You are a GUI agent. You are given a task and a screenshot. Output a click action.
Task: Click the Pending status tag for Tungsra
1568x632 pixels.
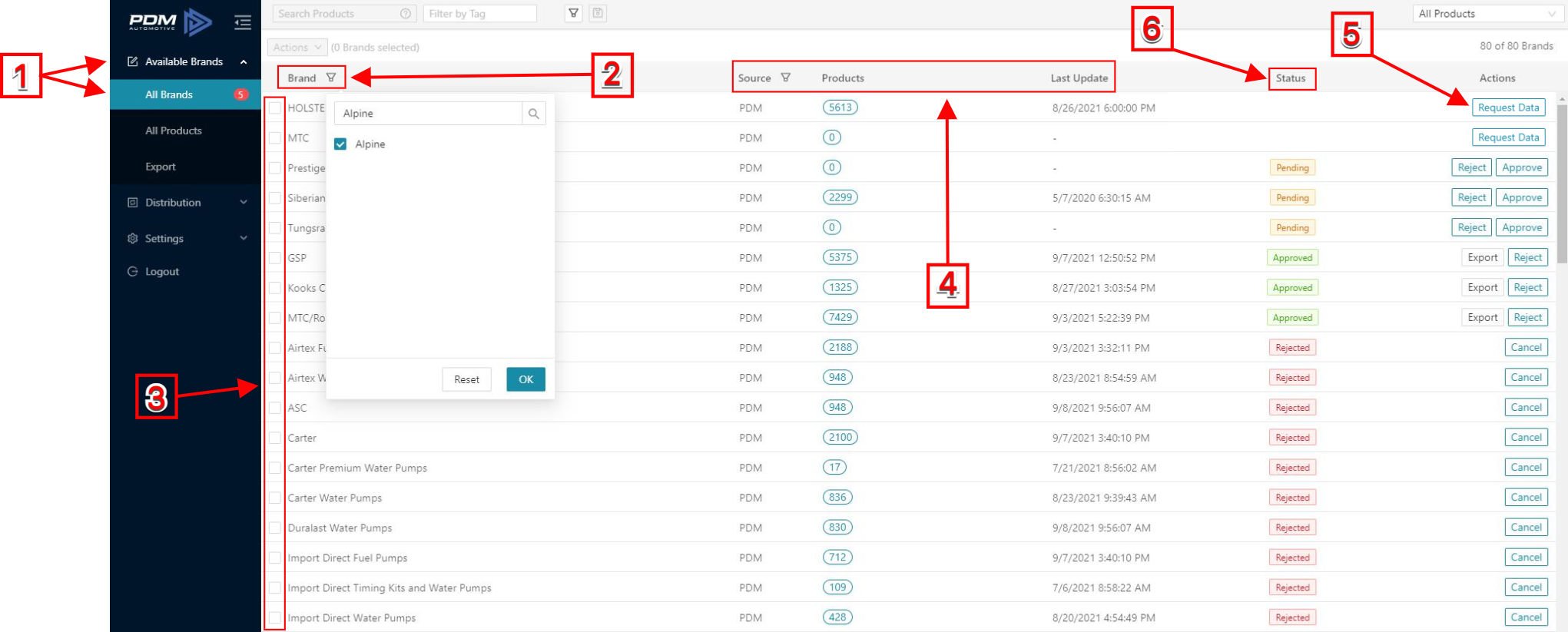tap(1292, 227)
